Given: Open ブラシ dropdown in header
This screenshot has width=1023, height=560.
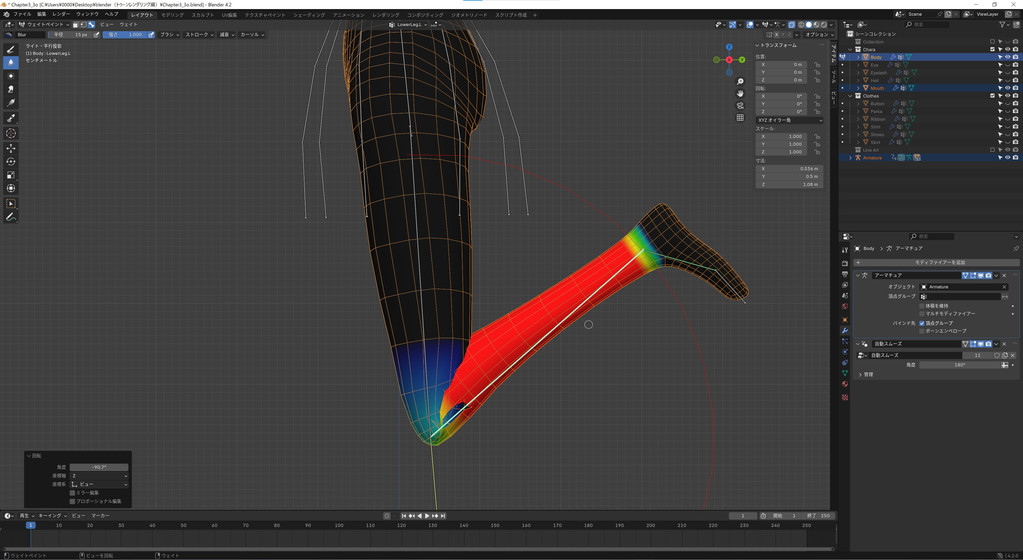Looking at the screenshot, I should [x=170, y=35].
